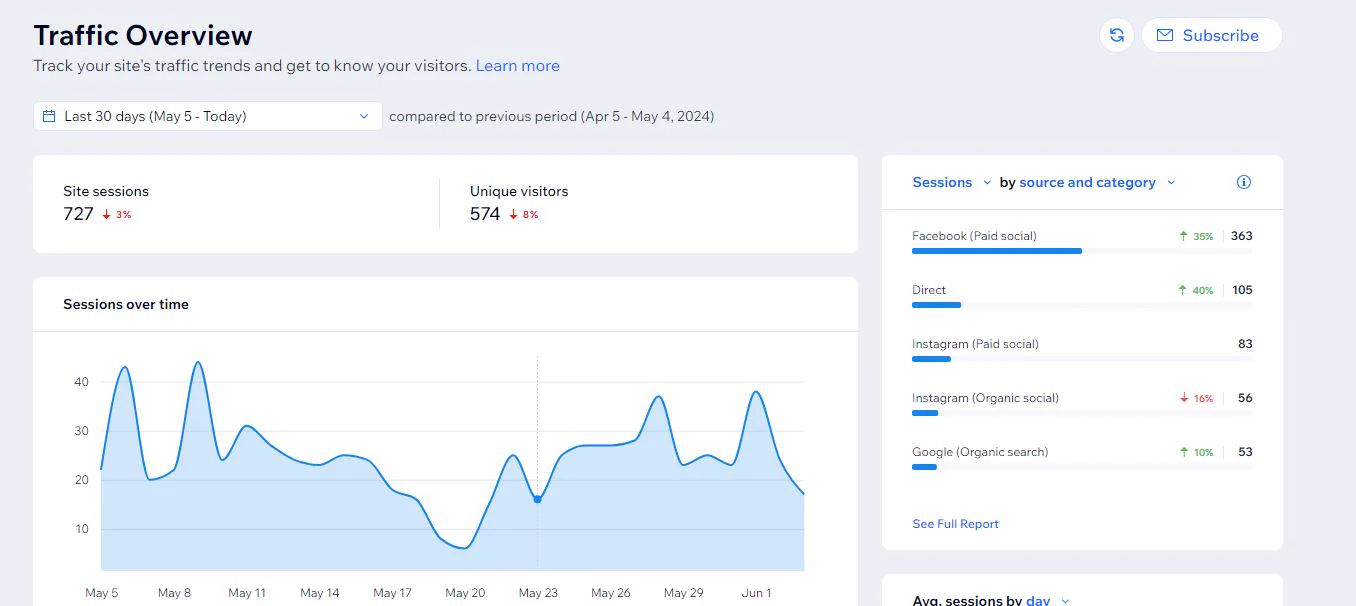Viewport: 1356px width, 606px height.
Task: Click the Site sessions 3% decrease indicator
Action: click(117, 215)
